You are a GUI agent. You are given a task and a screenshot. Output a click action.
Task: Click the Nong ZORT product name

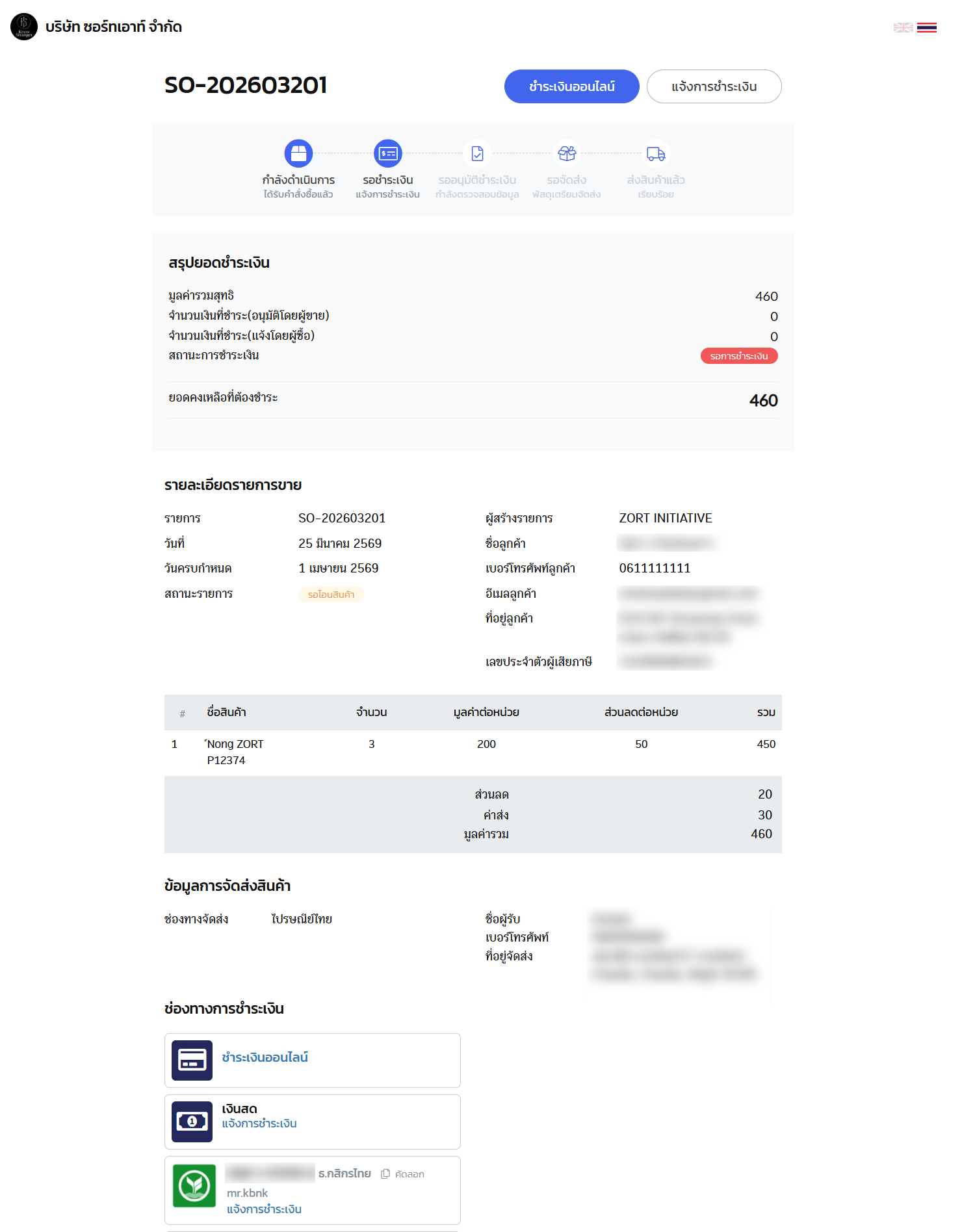(235, 744)
